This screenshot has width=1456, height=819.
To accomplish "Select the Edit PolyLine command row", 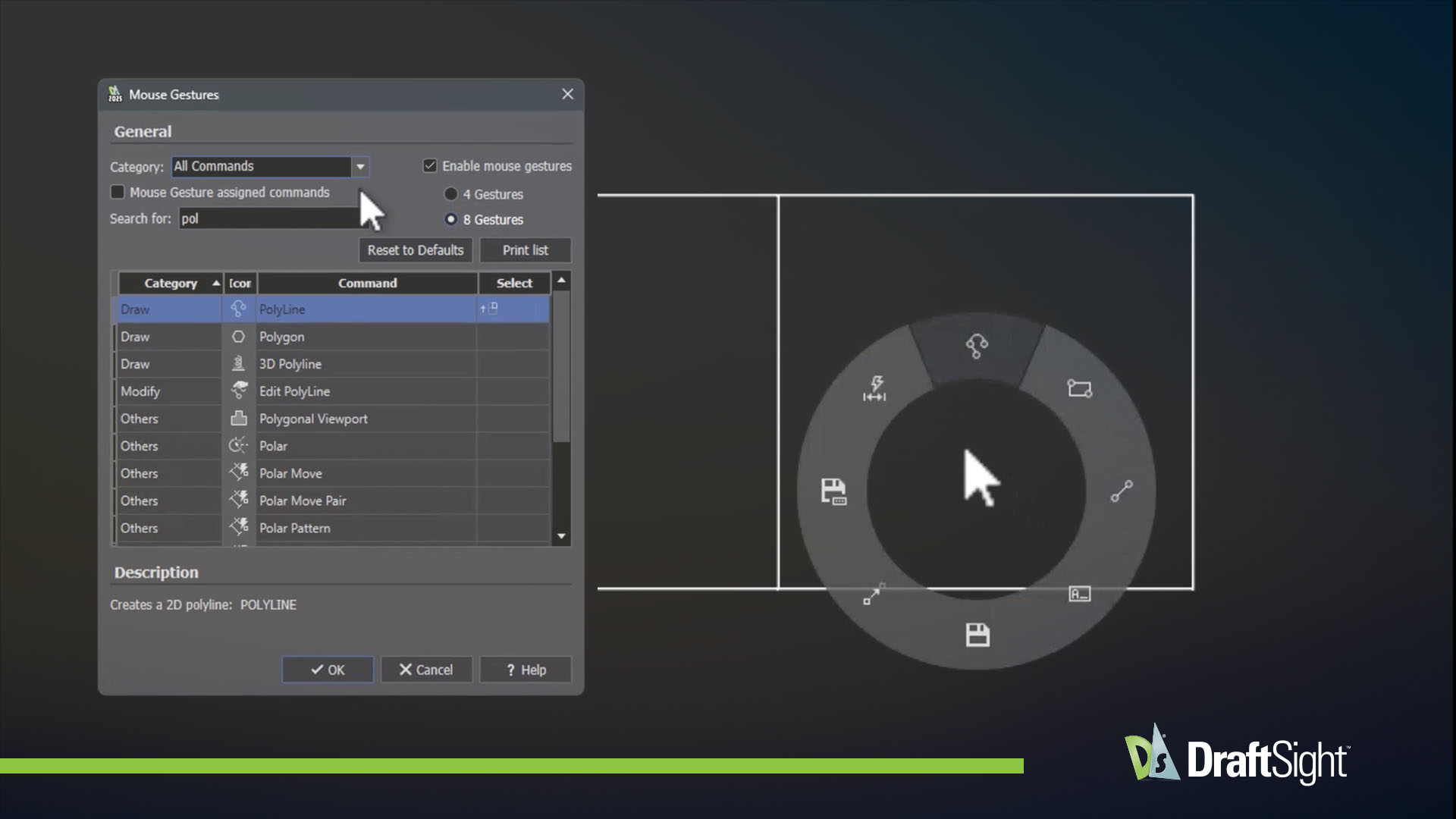I will pos(332,391).
